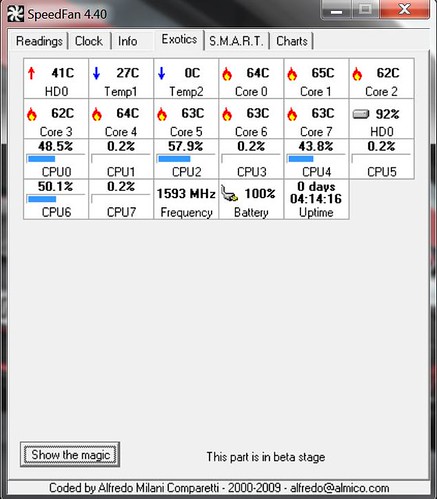Click the SpeedFan 4.40 window title
This screenshot has width=437, height=499.
pyautogui.click(x=67, y=14)
